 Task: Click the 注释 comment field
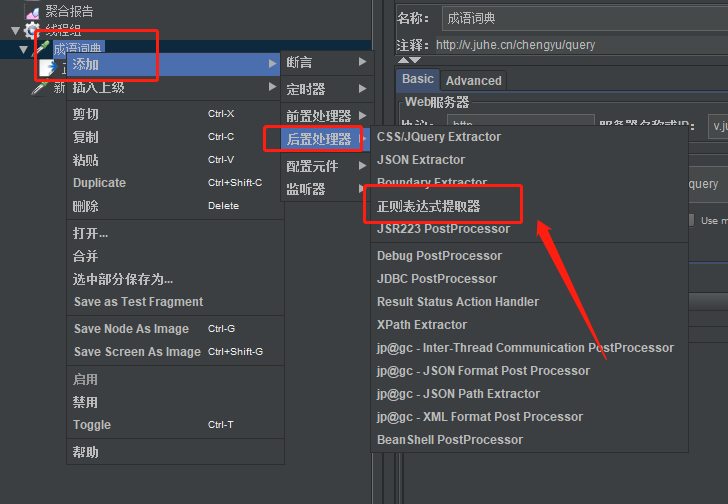582,45
